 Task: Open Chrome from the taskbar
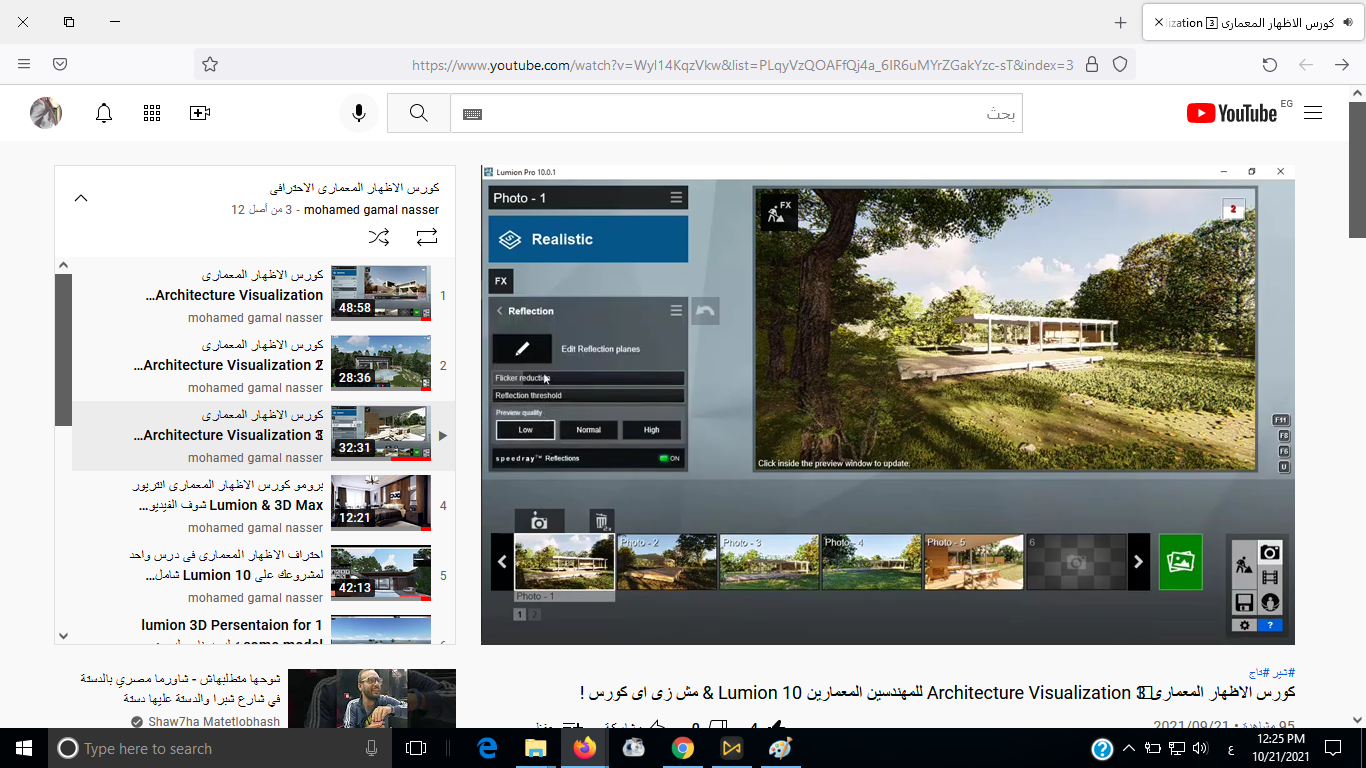pyautogui.click(x=682, y=748)
